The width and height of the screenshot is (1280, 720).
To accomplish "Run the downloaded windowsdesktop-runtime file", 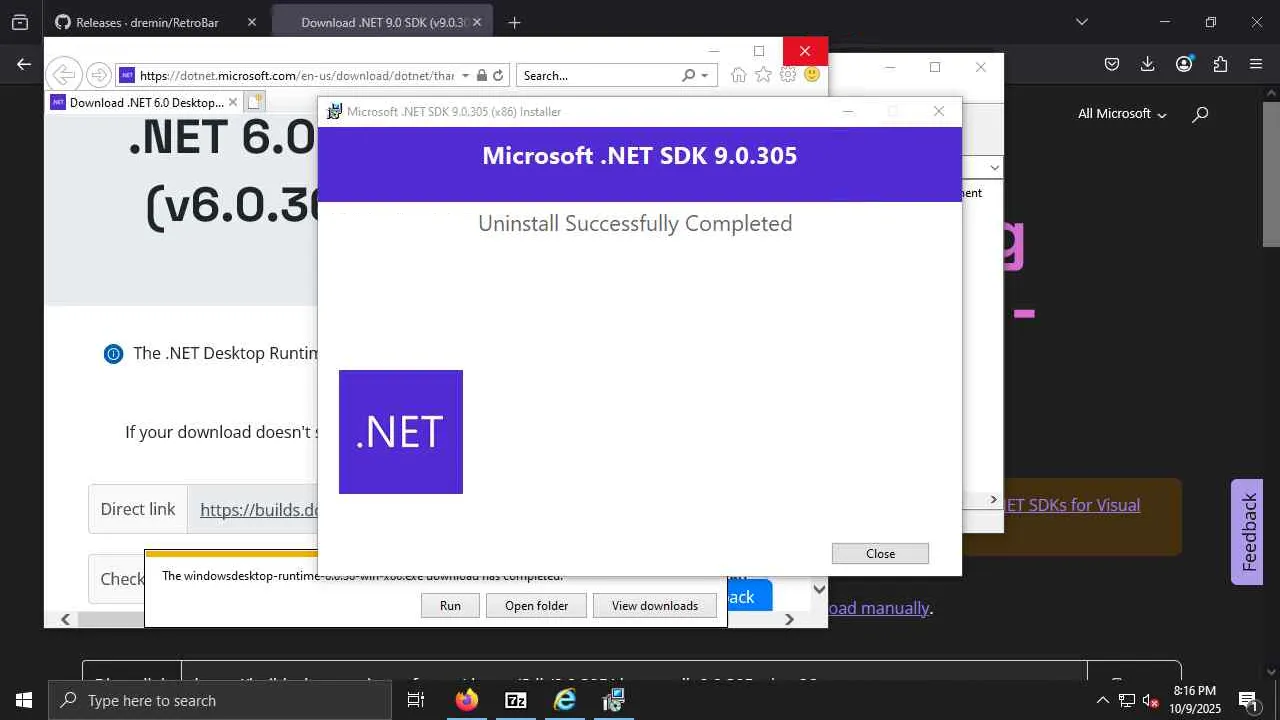I will [x=450, y=605].
